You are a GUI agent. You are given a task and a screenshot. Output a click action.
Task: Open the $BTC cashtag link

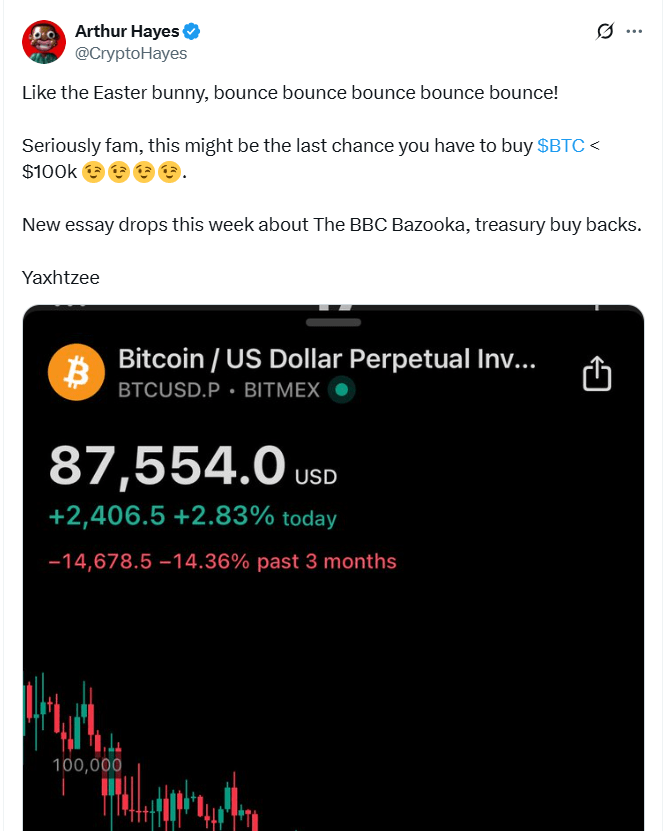tap(558, 145)
